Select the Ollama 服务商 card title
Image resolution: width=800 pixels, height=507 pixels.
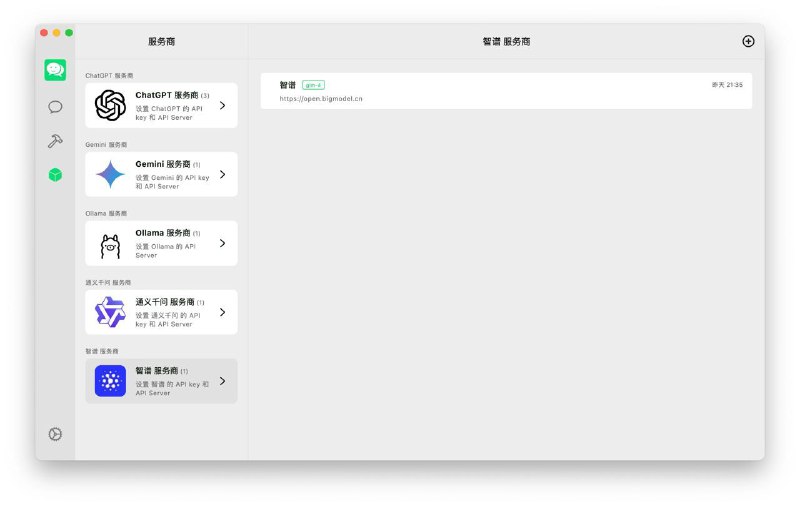(163, 233)
